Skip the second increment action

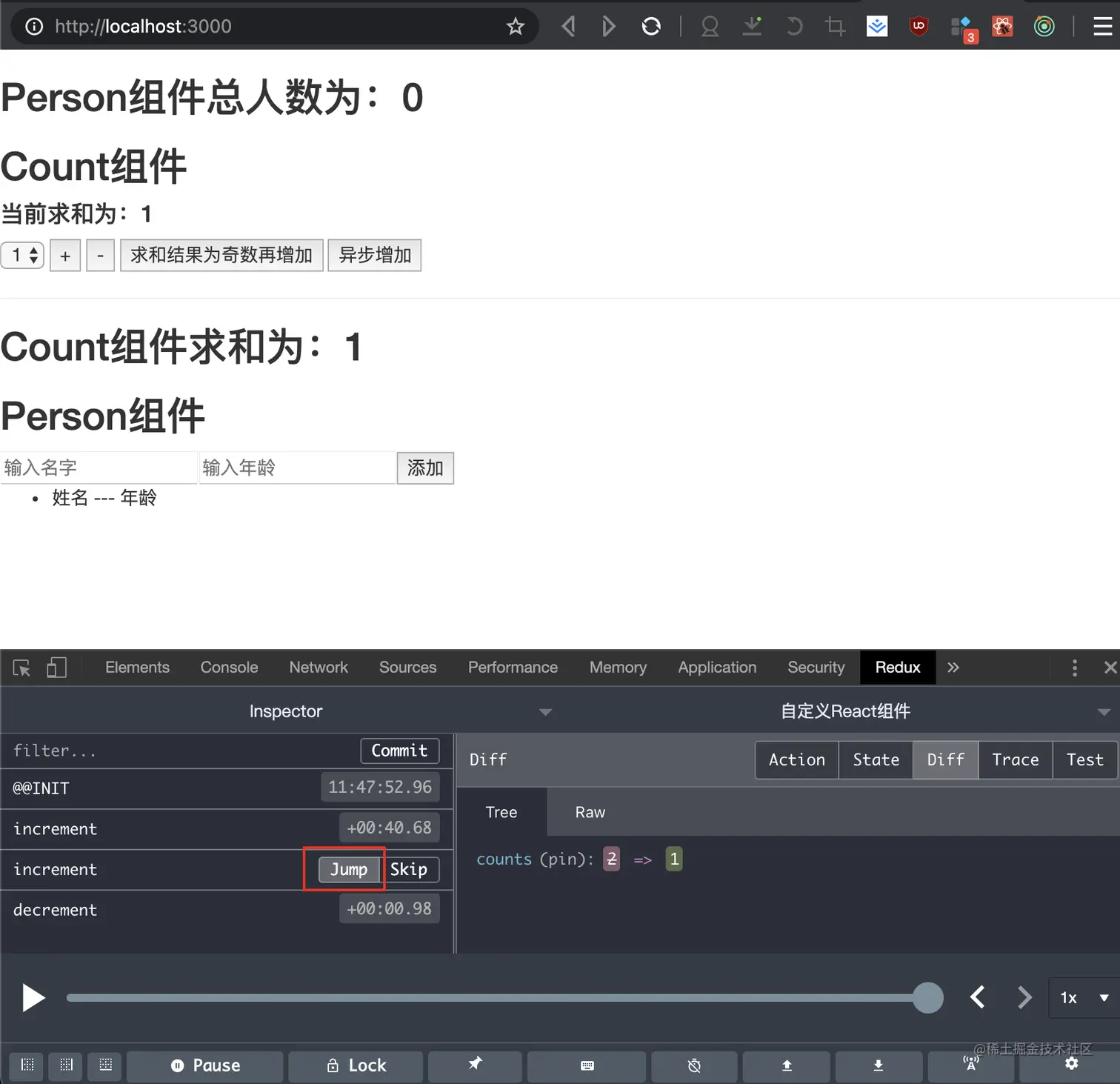tap(409, 869)
